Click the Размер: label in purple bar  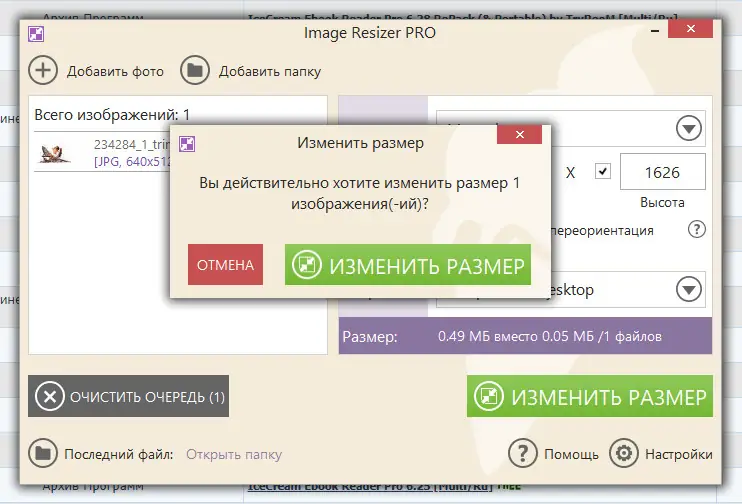[370, 337]
